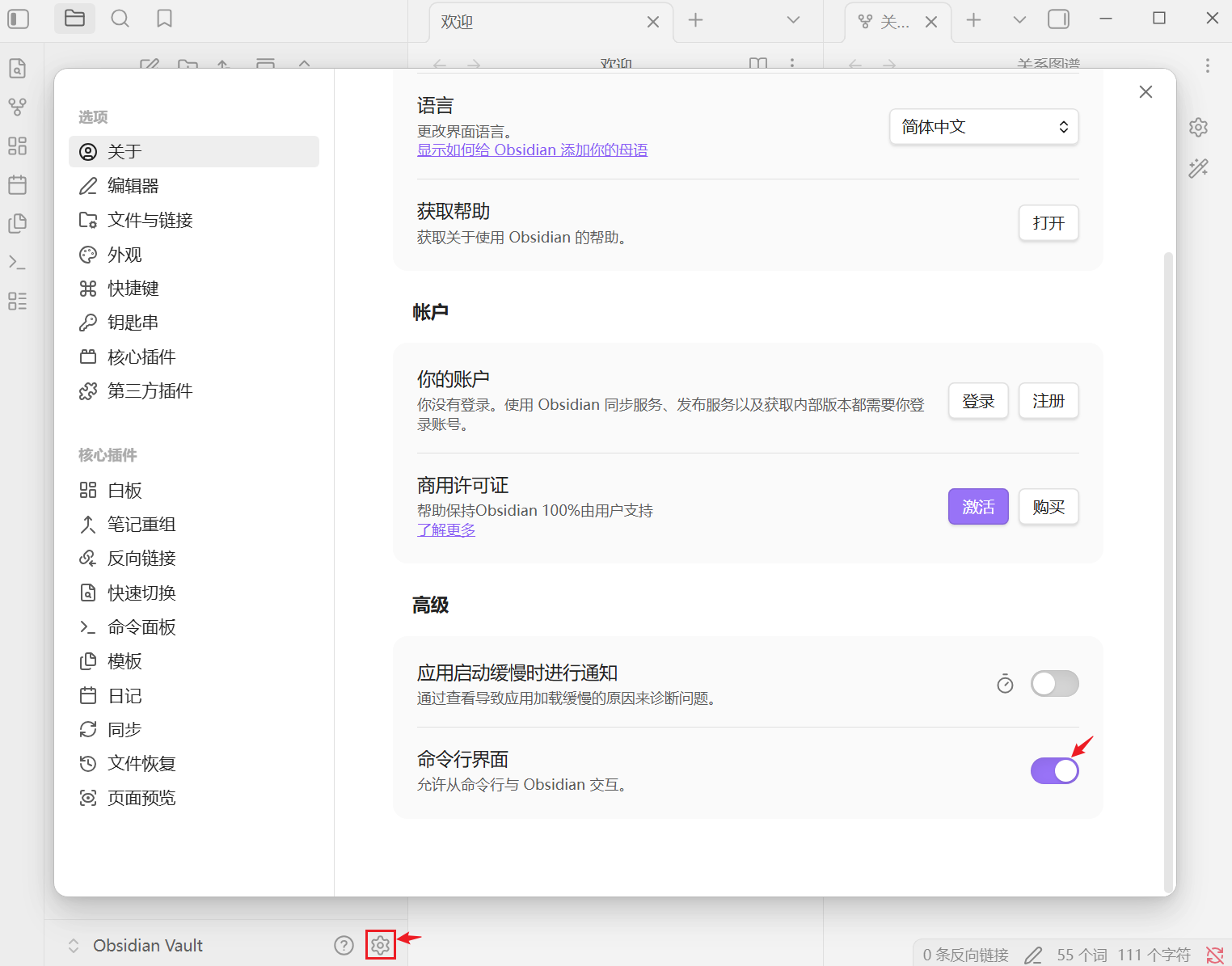Open 核心插件 settings section
This screenshot has width=1232, height=966.
coord(194,357)
